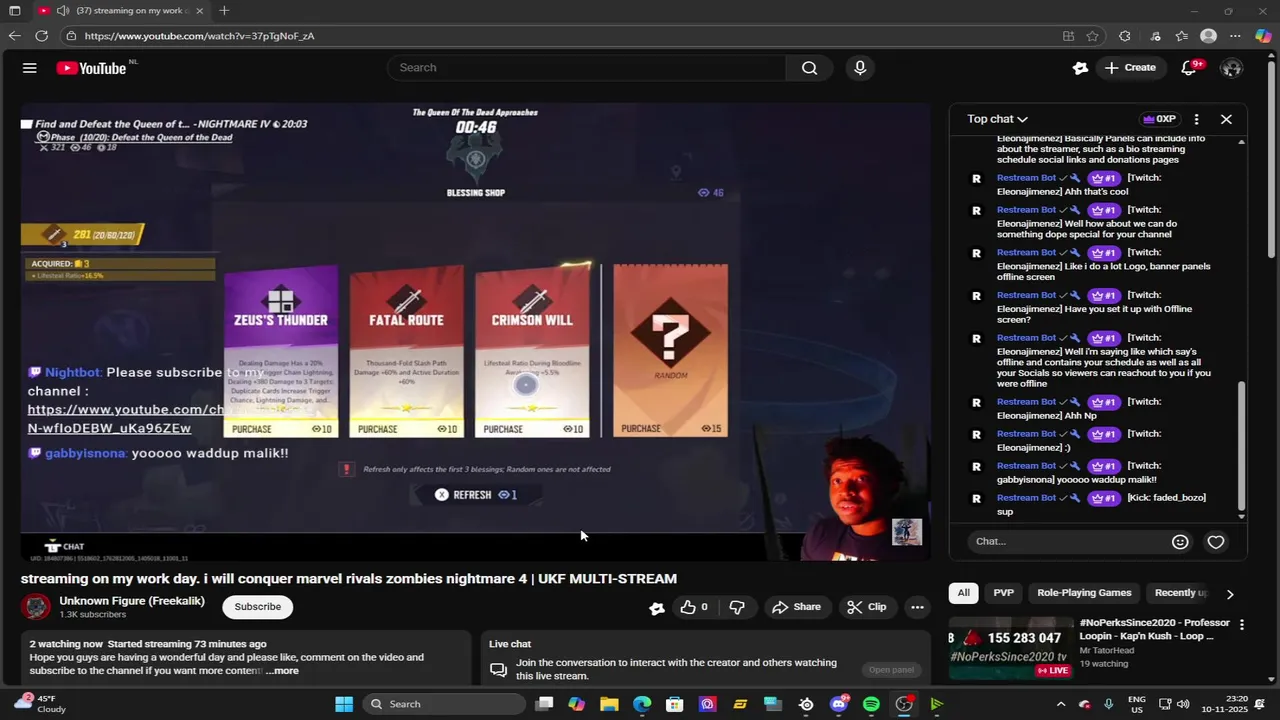Open more actions menu below video

click(x=917, y=607)
